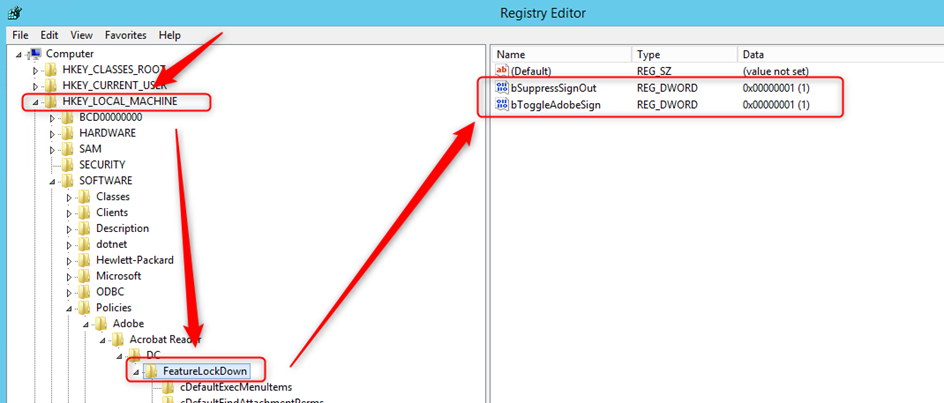Open the Favorites menu
Image resolution: width=944 pixels, height=403 pixels.
[126, 35]
